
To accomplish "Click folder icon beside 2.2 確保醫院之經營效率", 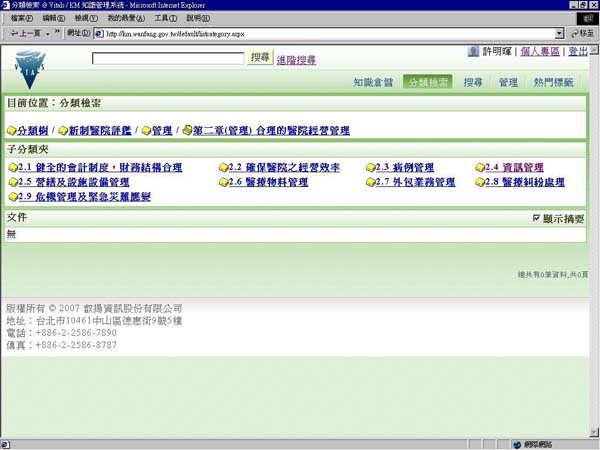I will coord(223,168).
